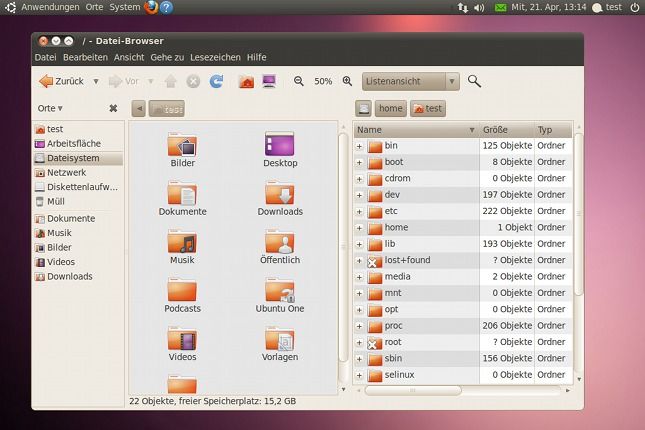The width and height of the screenshot is (645, 430).
Task: Click the reload icon in toolbar
Action: point(216,81)
